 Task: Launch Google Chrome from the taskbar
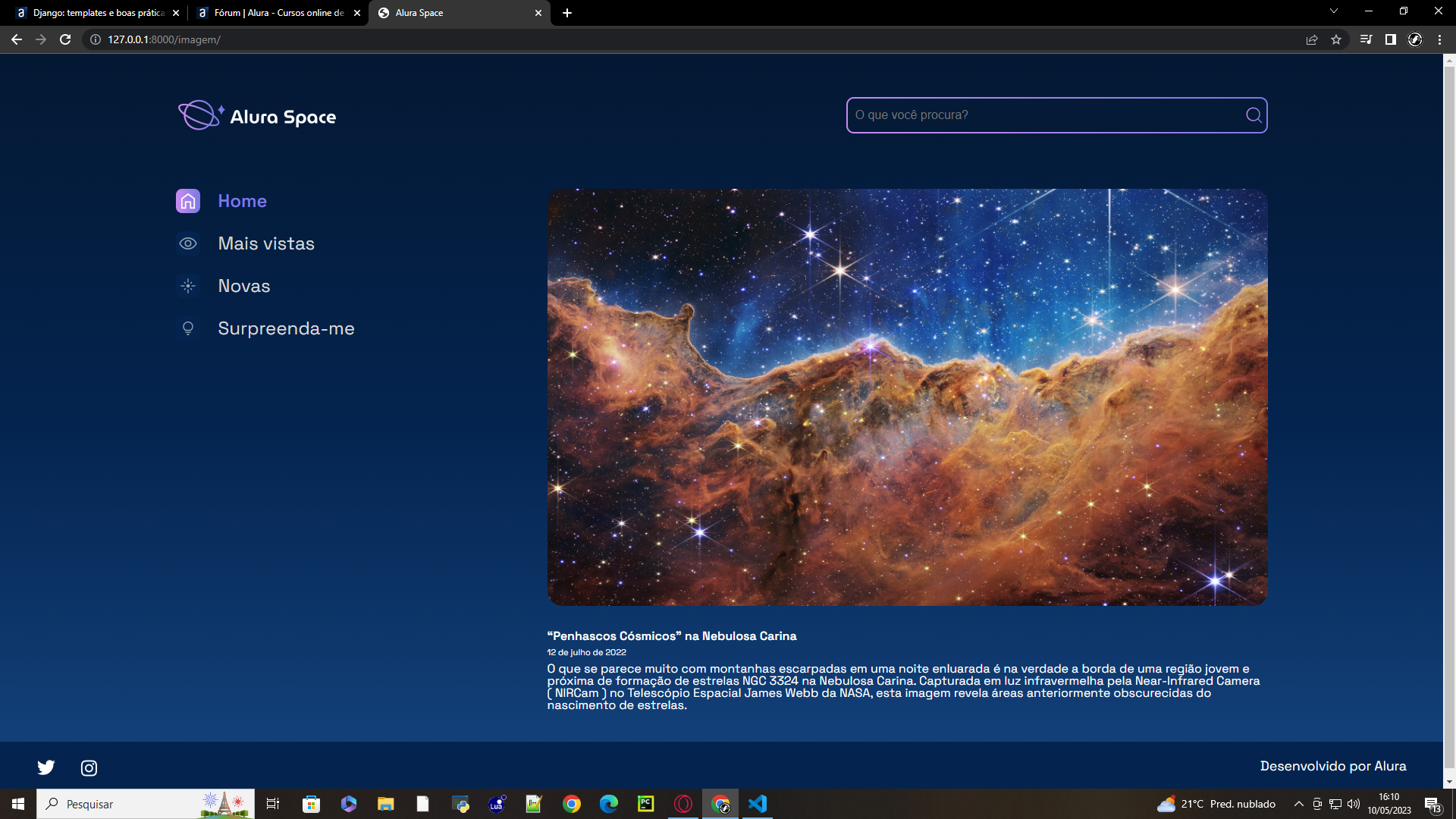[x=572, y=804]
